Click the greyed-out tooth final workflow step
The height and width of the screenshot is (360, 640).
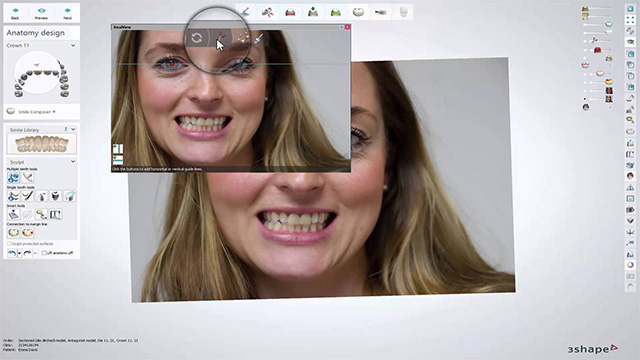(x=403, y=12)
